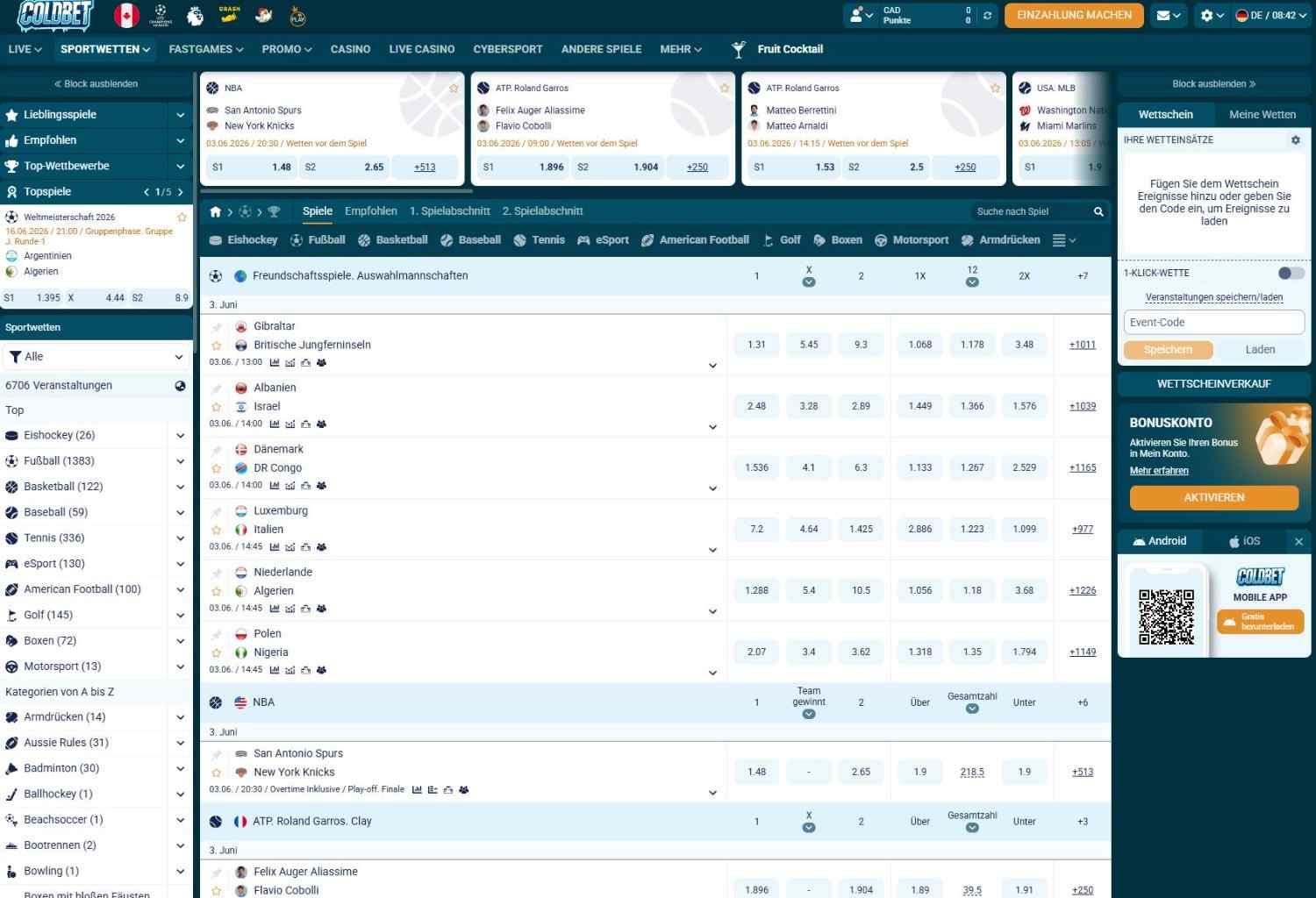The height and width of the screenshot is (898, 1316).
Task: Click the mobile app QR code
Action: (x=1166, y=616)
